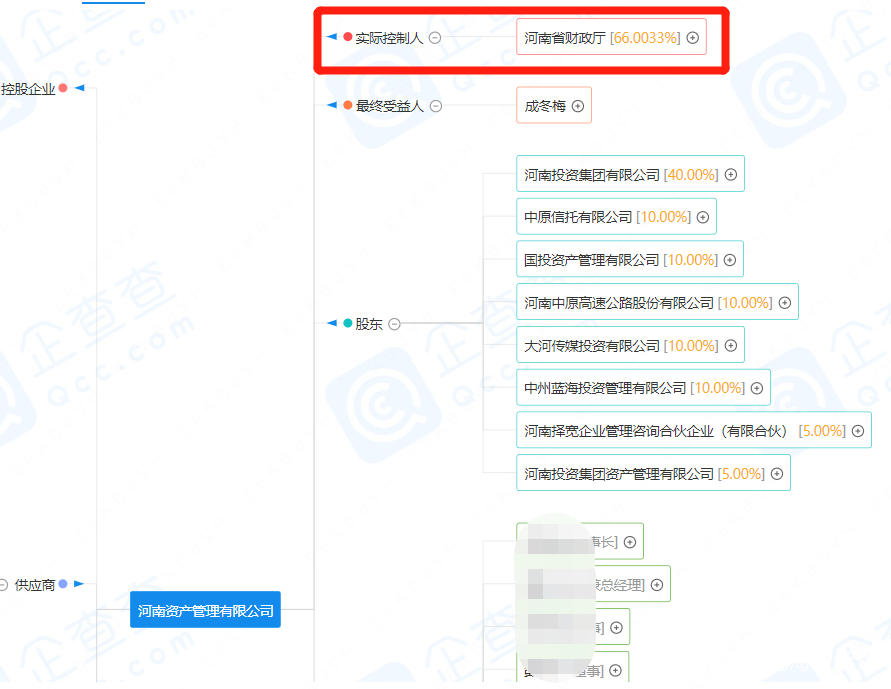
Task: Click the blue arrow beside 供应商
Action: pos(79,584)
